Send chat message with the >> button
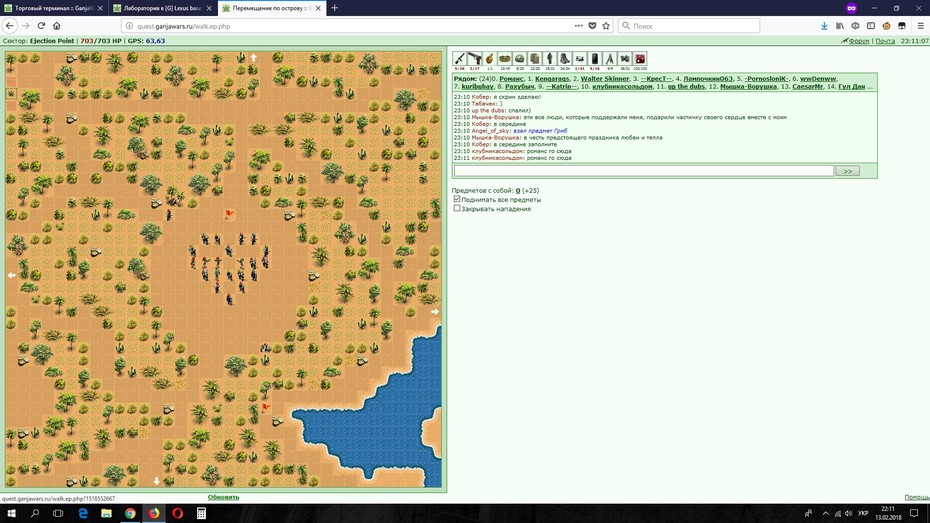The height and width of the screenshot is (523, 930). click(x=848, y=171)
